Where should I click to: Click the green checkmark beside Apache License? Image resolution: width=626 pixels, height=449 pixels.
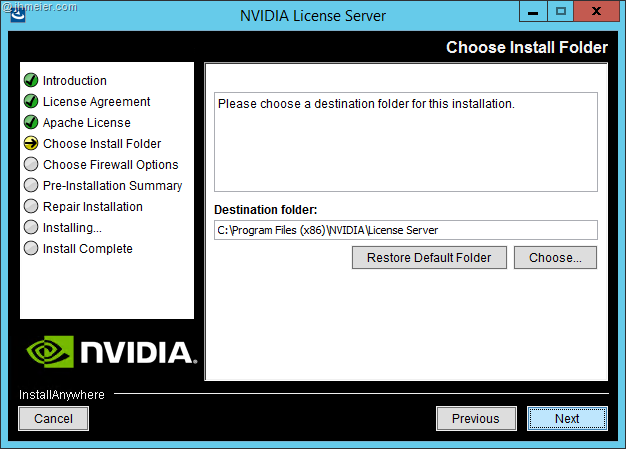(x=31, y=123)
